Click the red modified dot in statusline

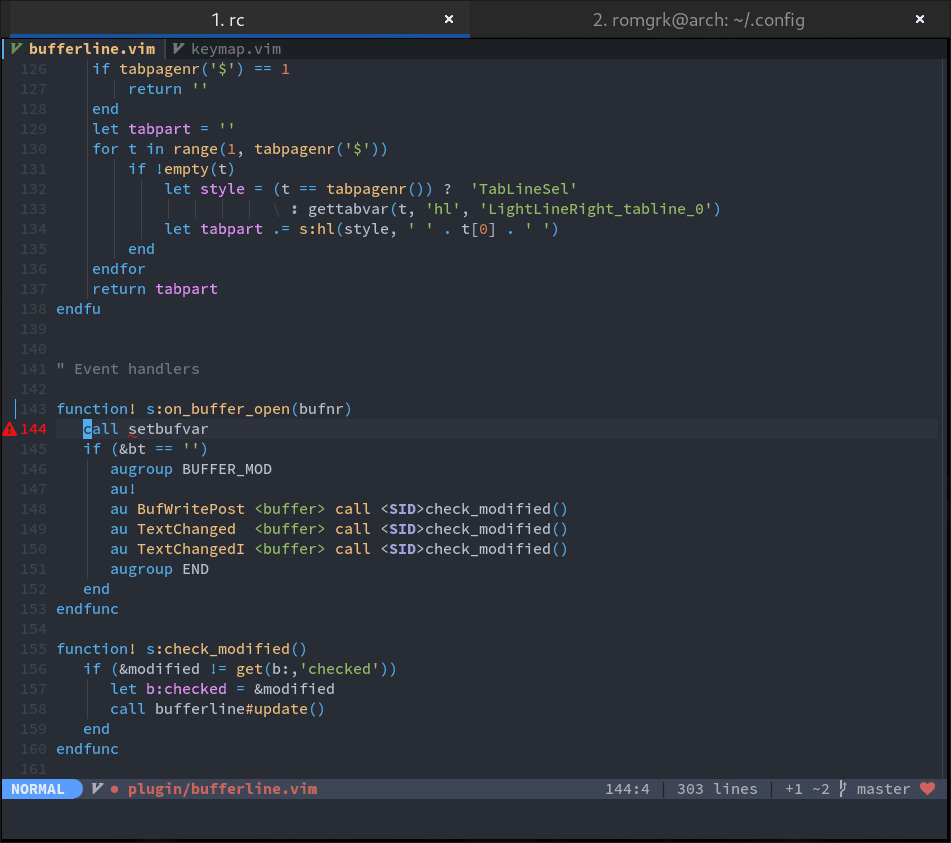[115, 790]
